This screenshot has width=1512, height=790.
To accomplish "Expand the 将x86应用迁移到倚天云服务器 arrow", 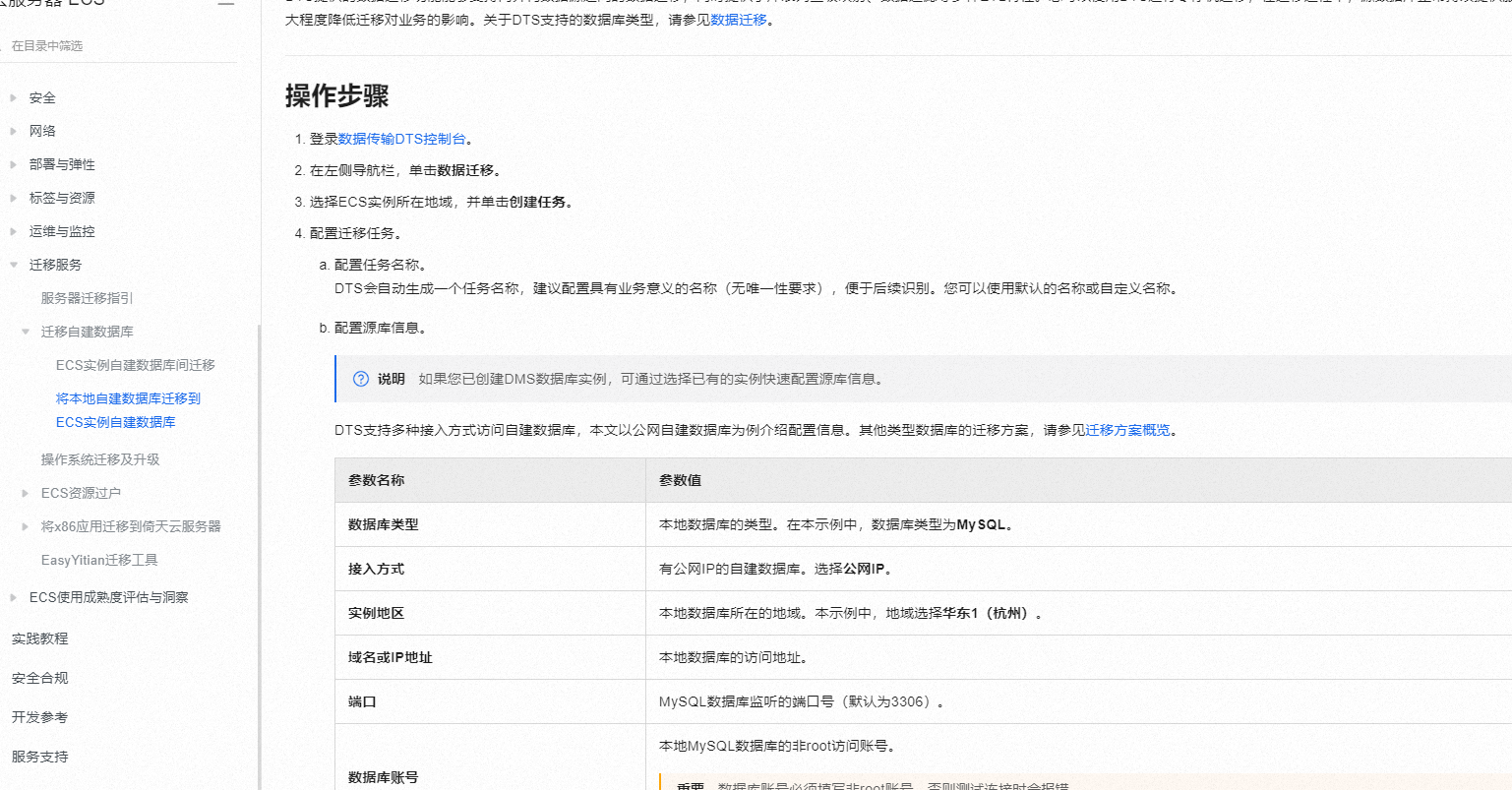I will tap(26, 526).
